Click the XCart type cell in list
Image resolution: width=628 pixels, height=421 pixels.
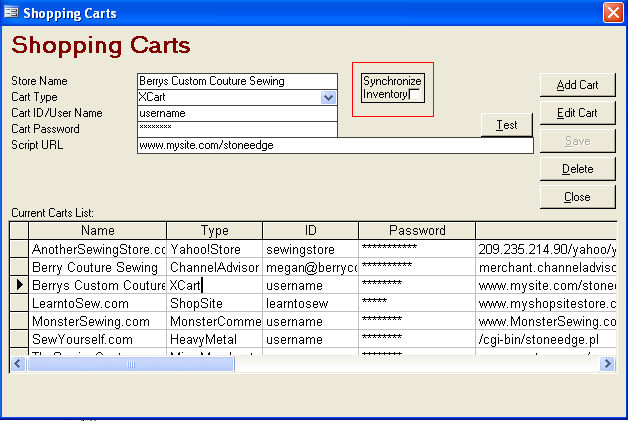[x=214, y=285]
